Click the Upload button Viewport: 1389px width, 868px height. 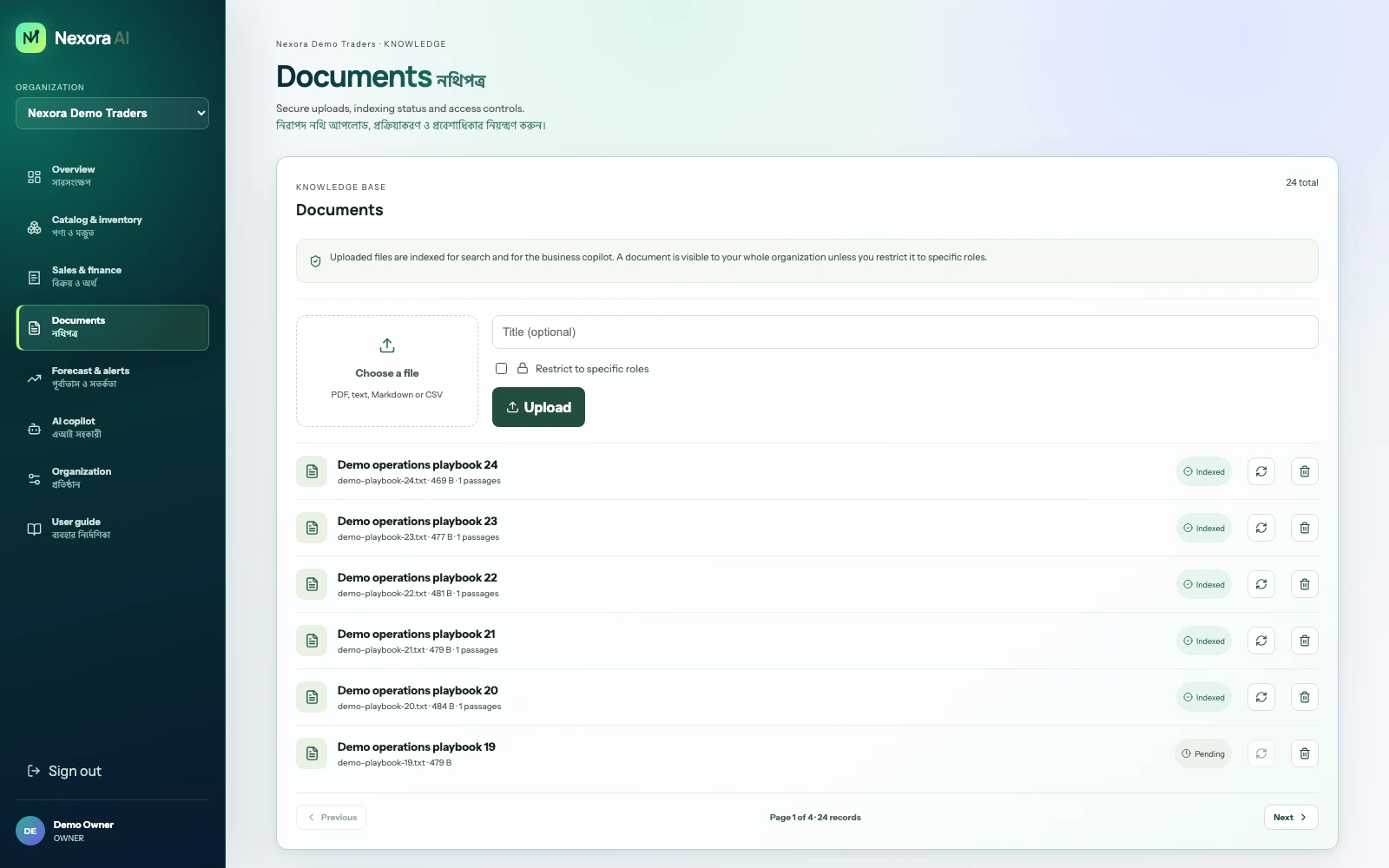(538, 407)
